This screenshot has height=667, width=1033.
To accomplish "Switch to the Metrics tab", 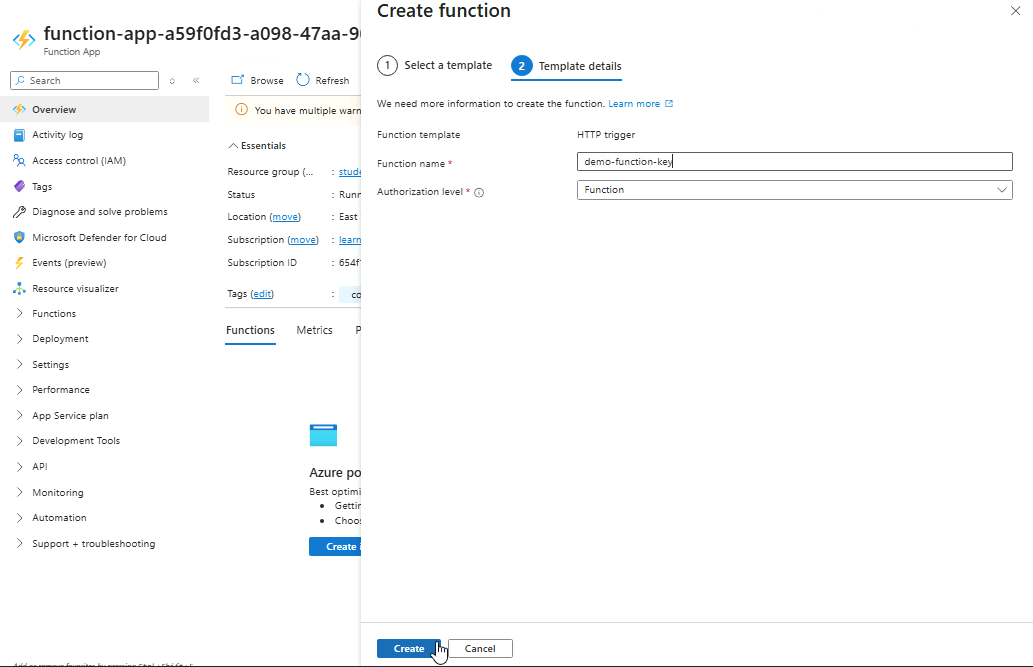I will point(314,330).
